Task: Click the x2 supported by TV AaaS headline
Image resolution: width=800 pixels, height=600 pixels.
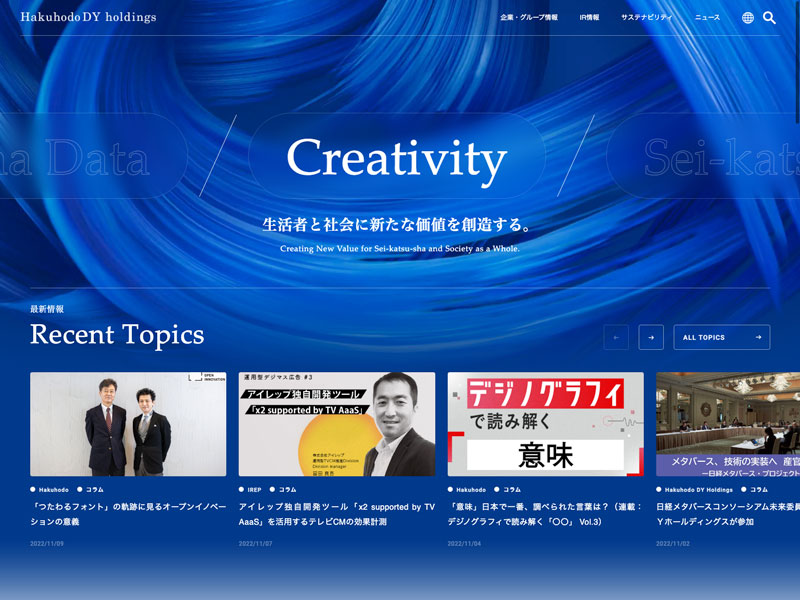Action: 337,514
